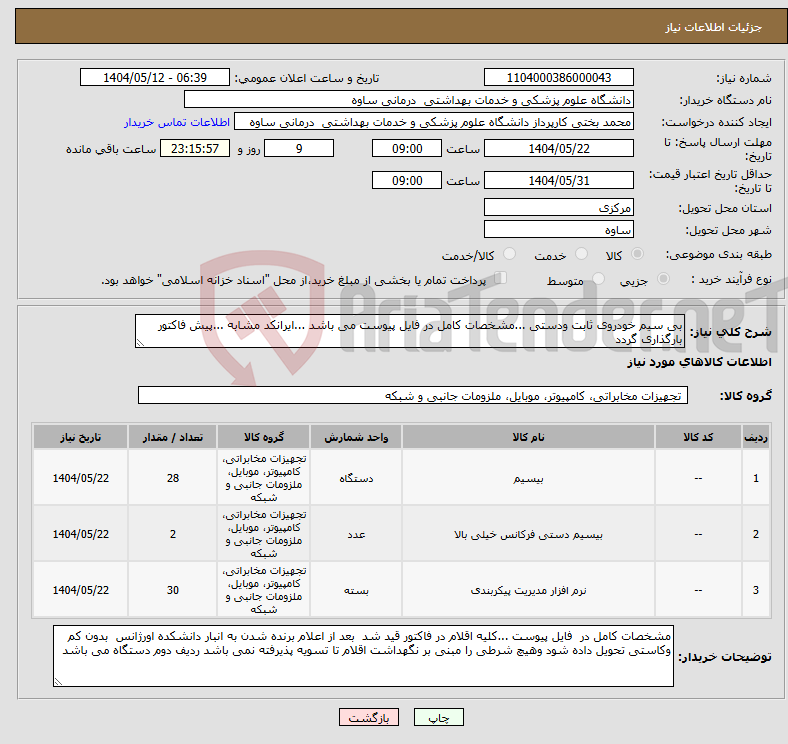Click the تاریخ نیاز column header
This screenshot has height=744, width=788.
(x=80, y=437)
